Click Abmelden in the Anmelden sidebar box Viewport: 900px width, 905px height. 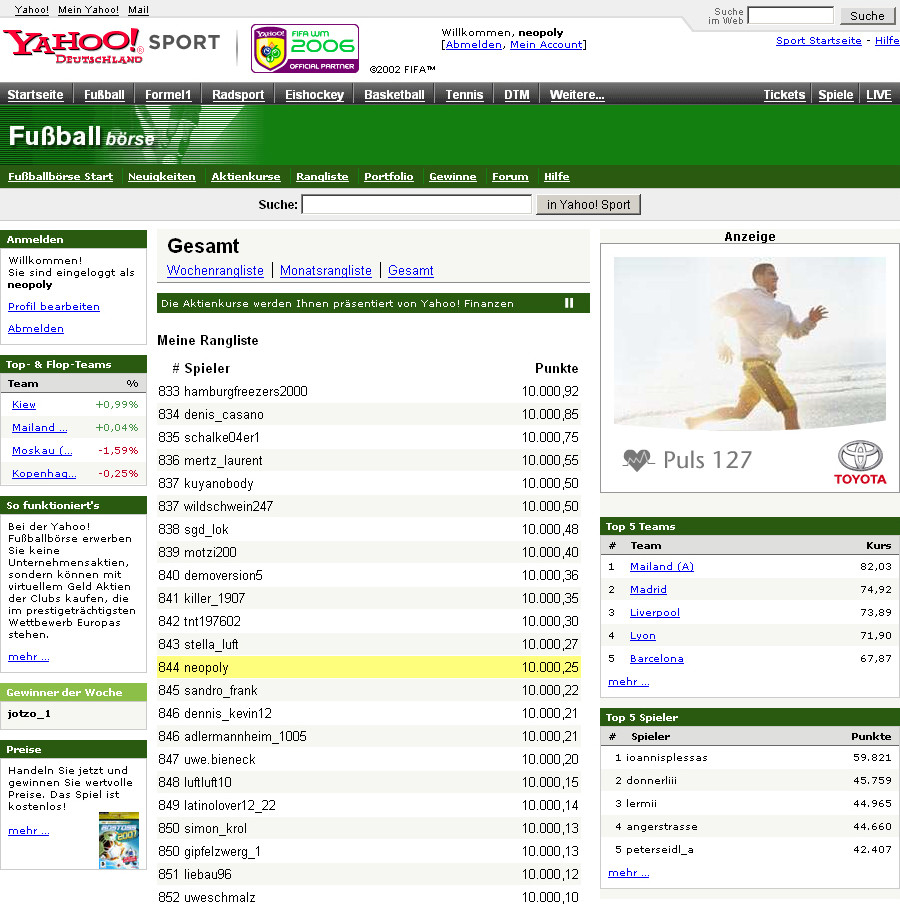(36, 328)
